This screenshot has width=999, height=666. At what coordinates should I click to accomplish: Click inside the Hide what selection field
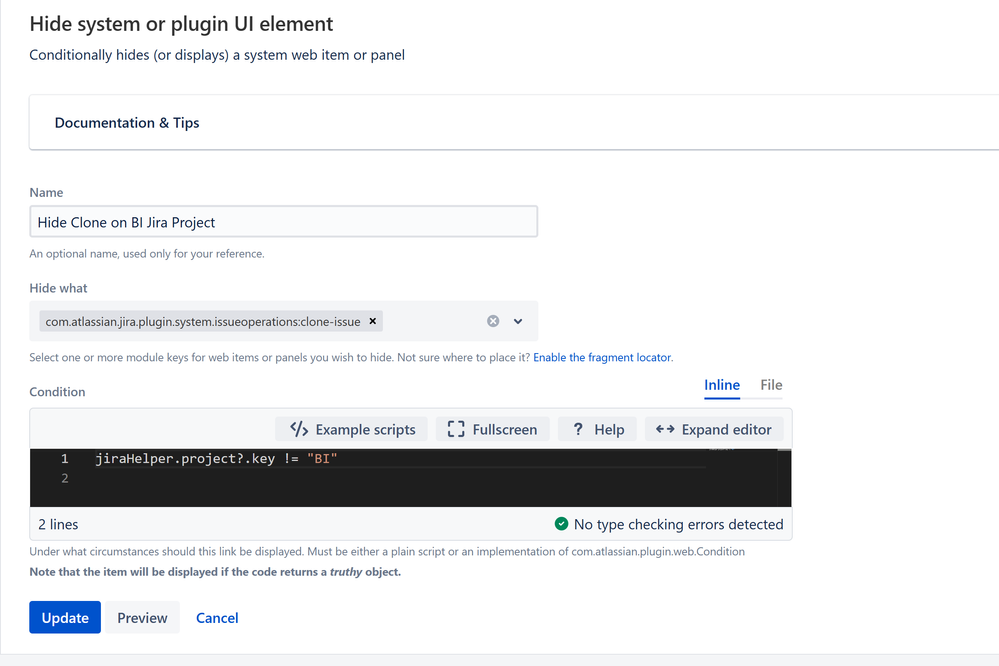(430, 322)
